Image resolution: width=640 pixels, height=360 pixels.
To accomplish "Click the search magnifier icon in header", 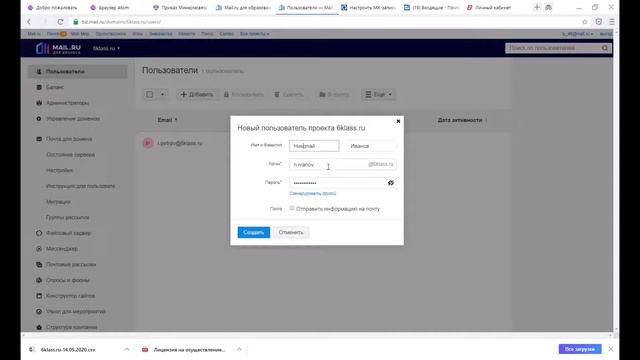I will 605,48.
